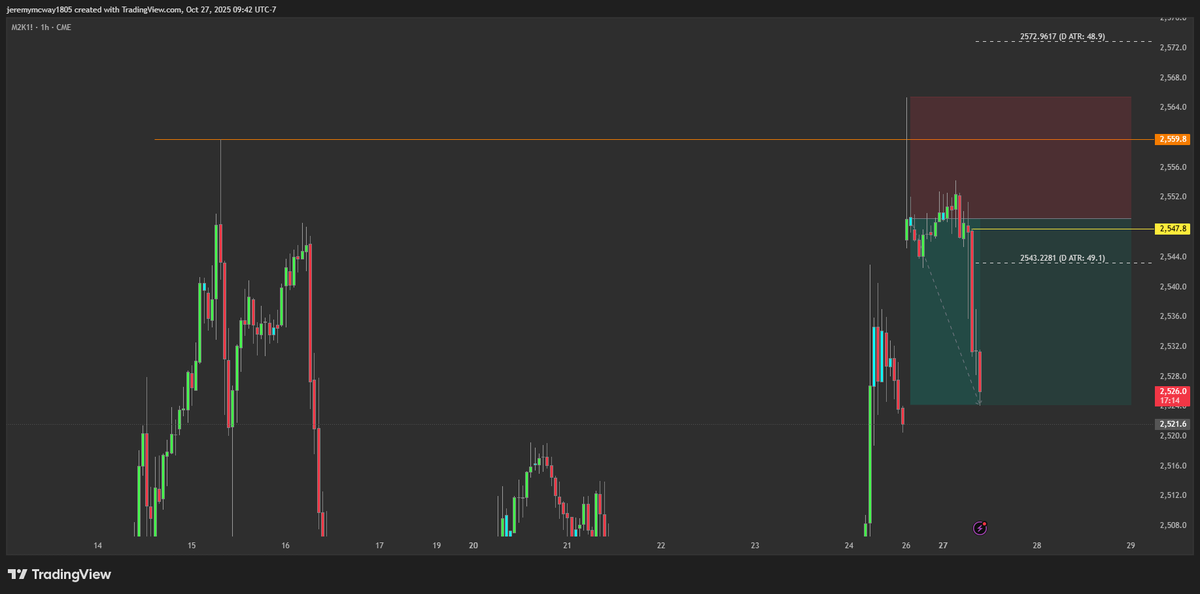Screen dimensions: 1200x594
Task: Click 2,564.0 on the price scale
Action: click(1173, 107)
